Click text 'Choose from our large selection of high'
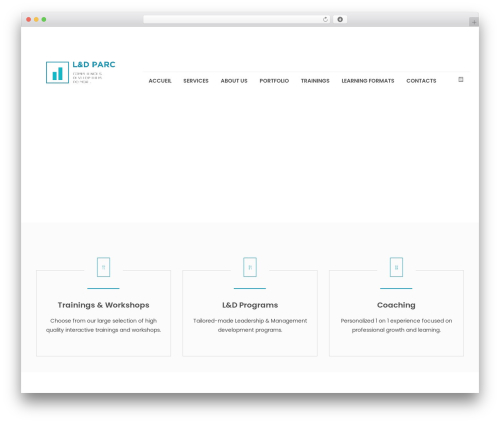500x423 pixels. (x=103, y=321)
